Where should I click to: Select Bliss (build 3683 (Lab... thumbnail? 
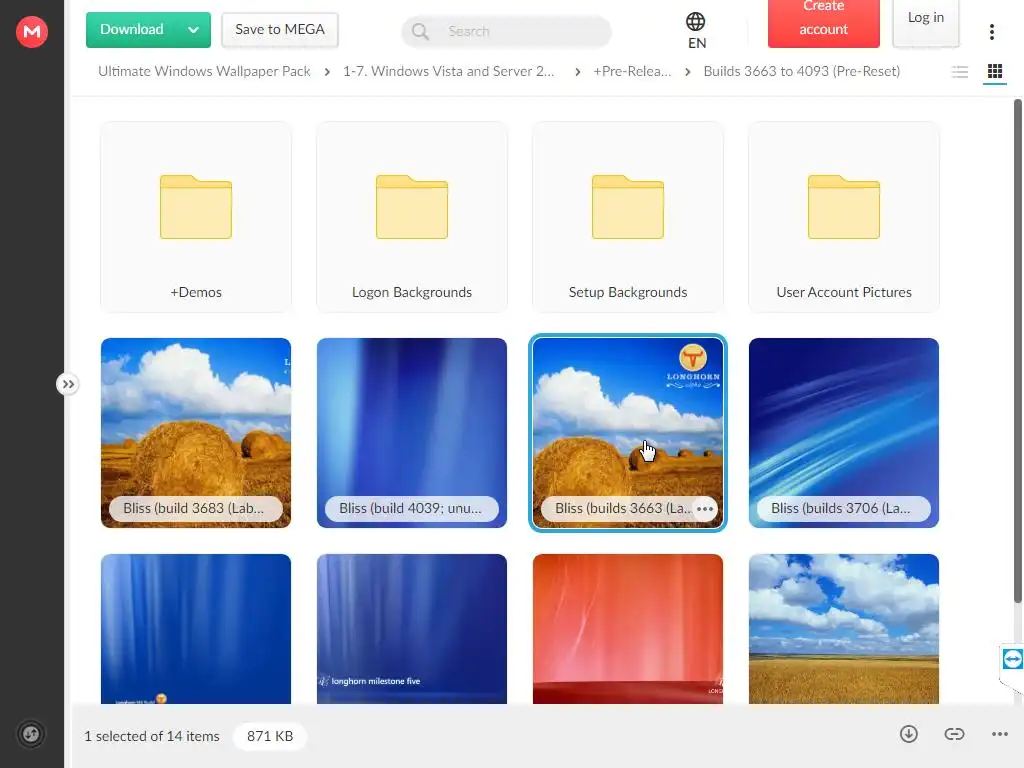click(x=196, y=432)
